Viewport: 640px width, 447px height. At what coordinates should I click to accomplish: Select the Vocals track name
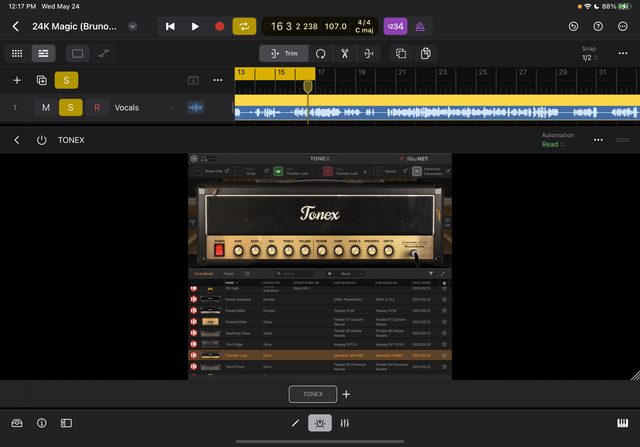pyautogui.click(x=127, y=108)
